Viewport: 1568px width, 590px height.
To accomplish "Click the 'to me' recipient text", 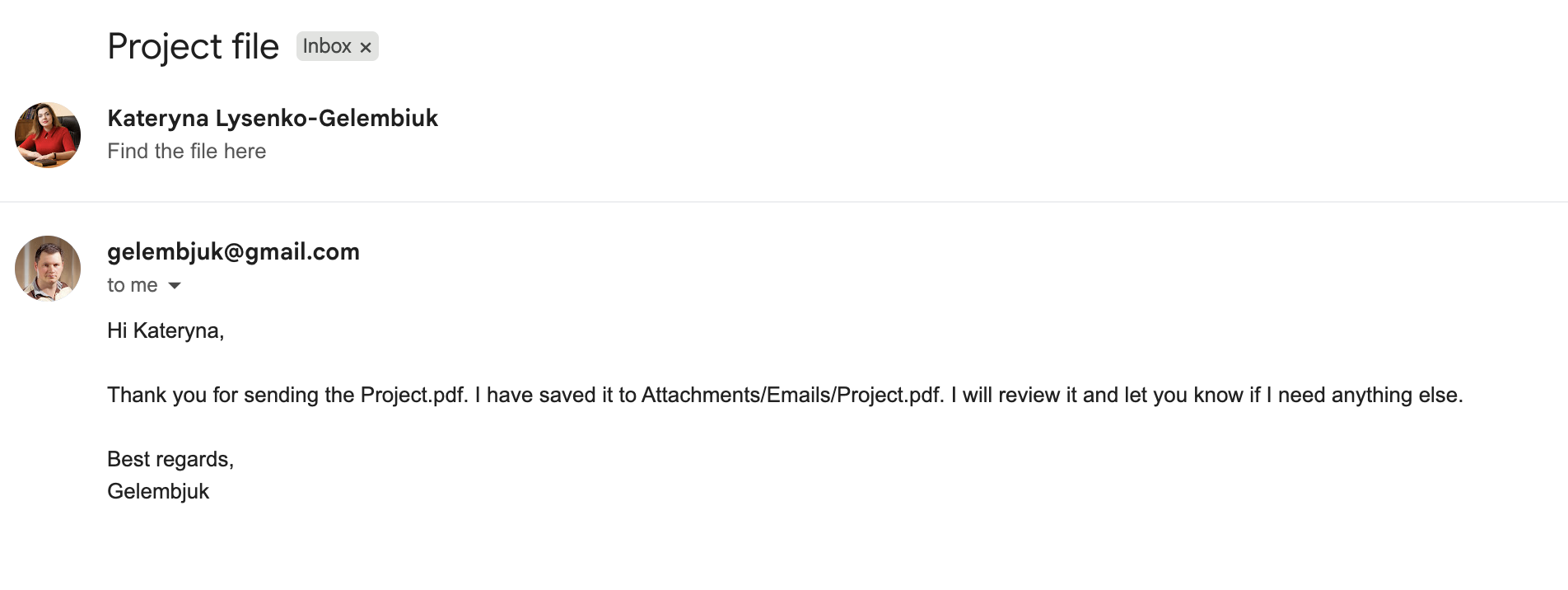I will click(132, 285).
